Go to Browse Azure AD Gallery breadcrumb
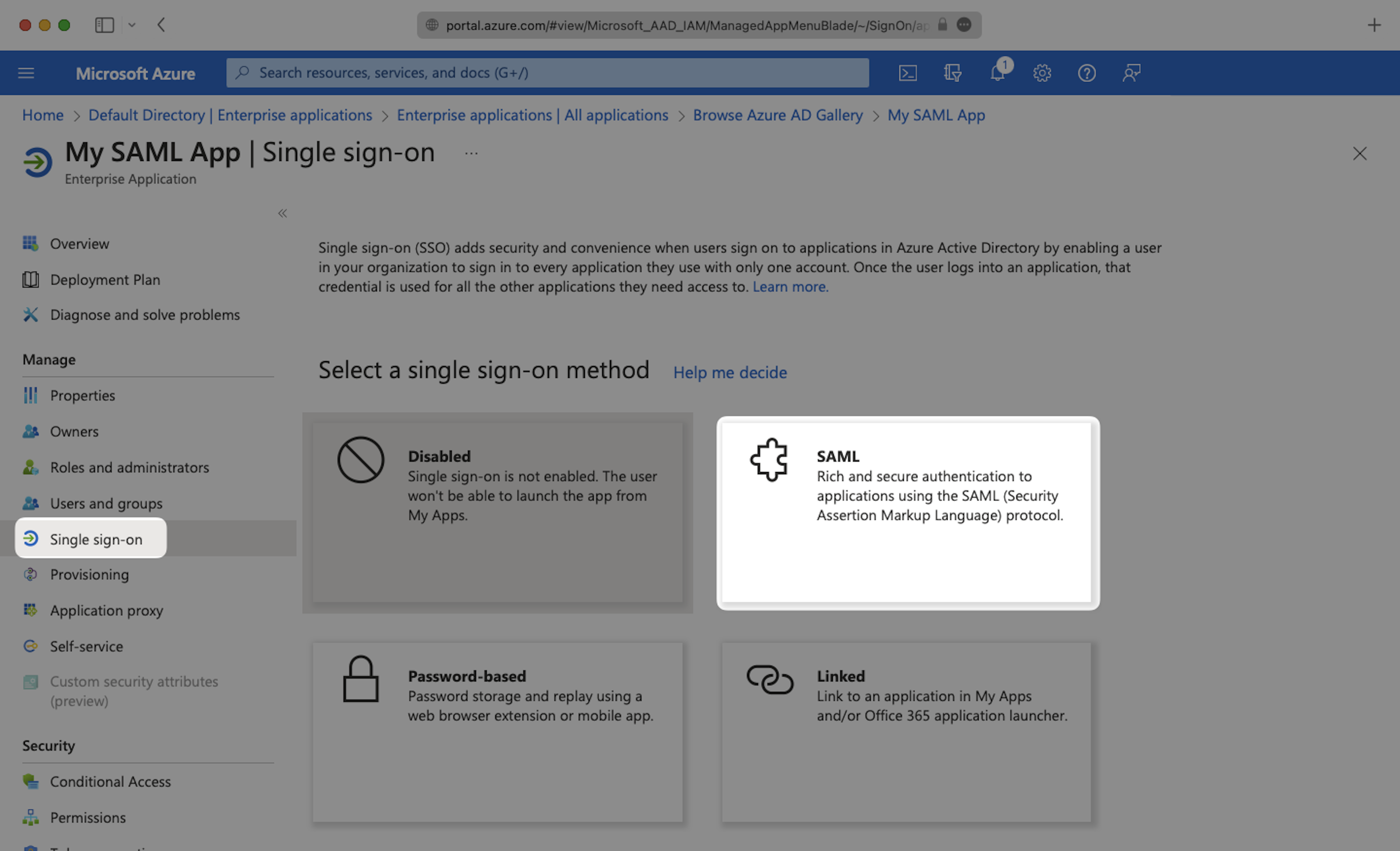Screen dimensions: 1400x851 point(777,115)
